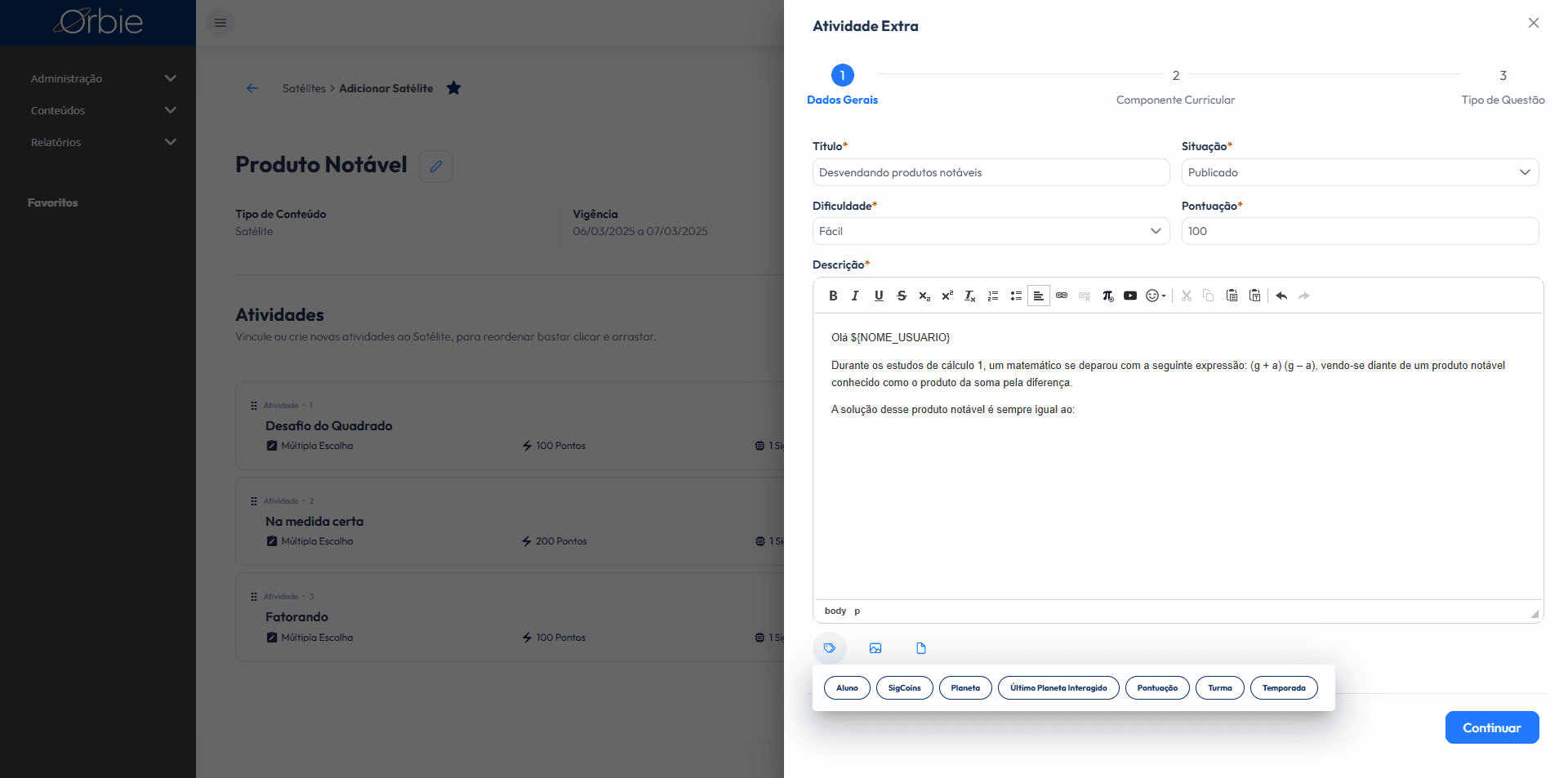The width and height of the screenshot is (1568, 778).
Task: Toggle underline formatting
Action: pyautogui.click(x=879, y=296)
